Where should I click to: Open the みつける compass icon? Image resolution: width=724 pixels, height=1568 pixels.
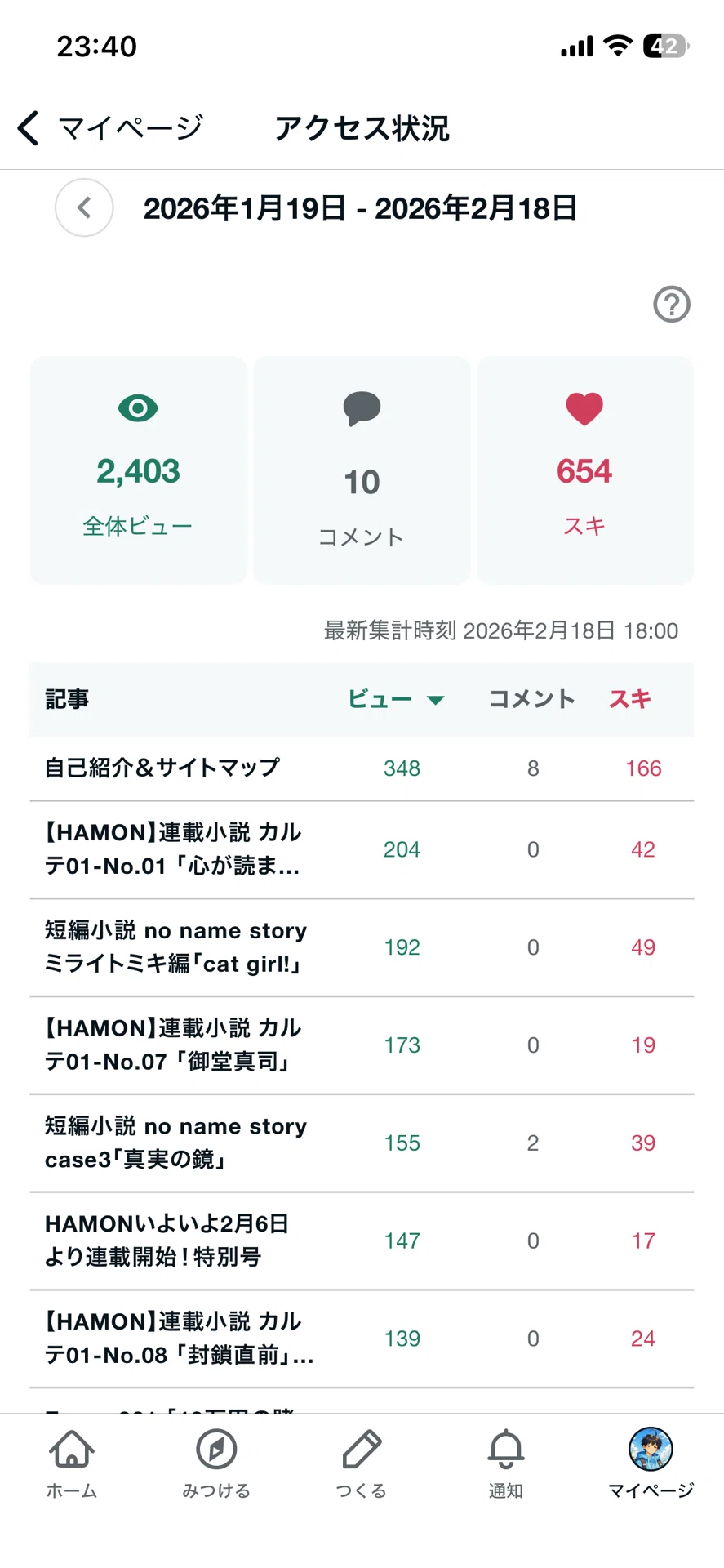216,1449
